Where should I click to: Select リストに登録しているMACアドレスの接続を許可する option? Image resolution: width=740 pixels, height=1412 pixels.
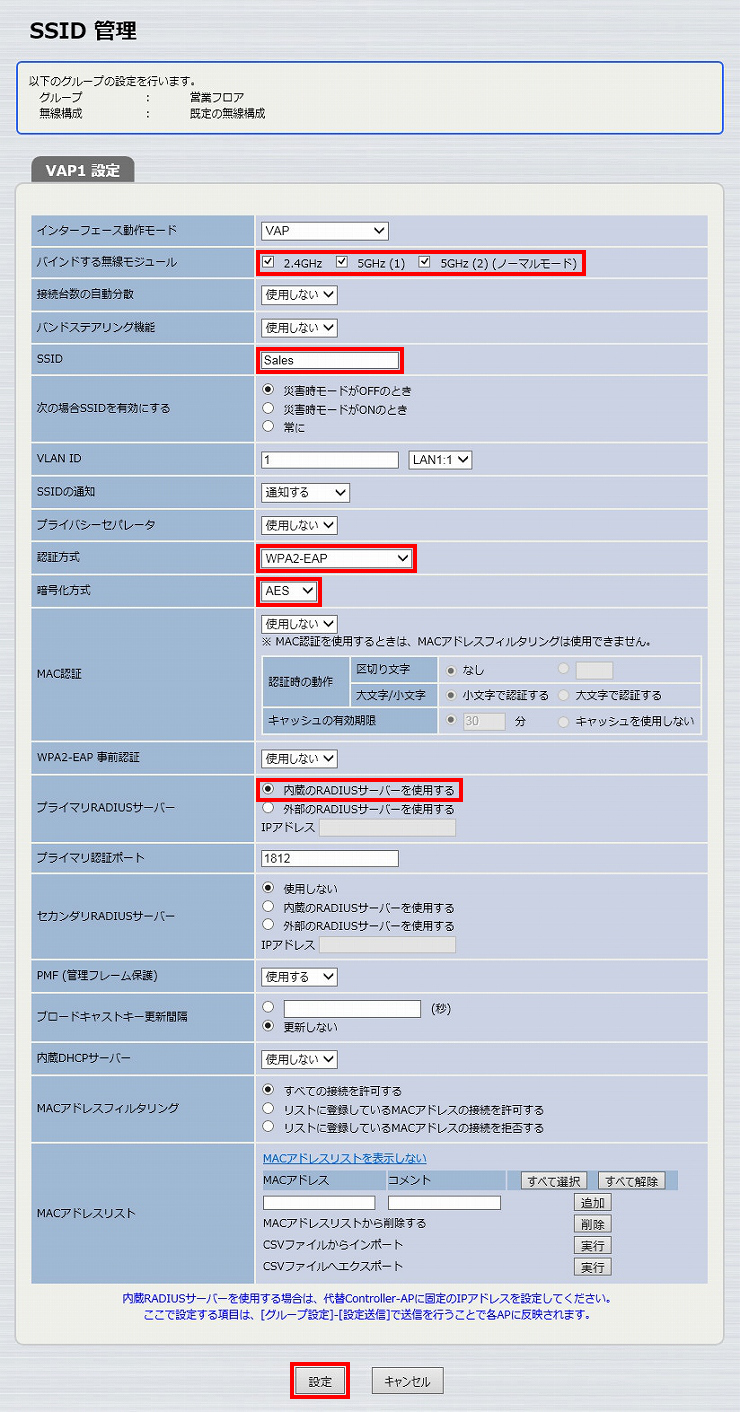[x=268, y=1109]
